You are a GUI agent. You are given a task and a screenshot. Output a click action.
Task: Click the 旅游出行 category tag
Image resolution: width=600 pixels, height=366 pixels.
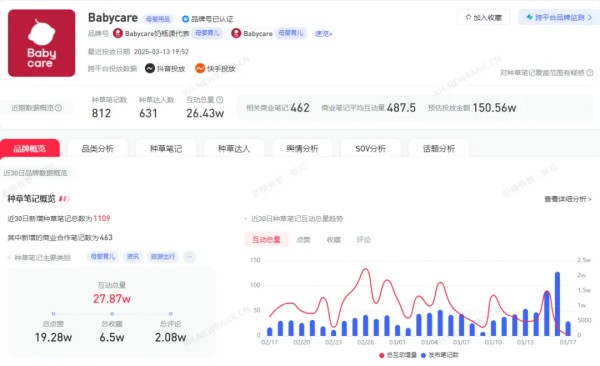coord(163,257)
